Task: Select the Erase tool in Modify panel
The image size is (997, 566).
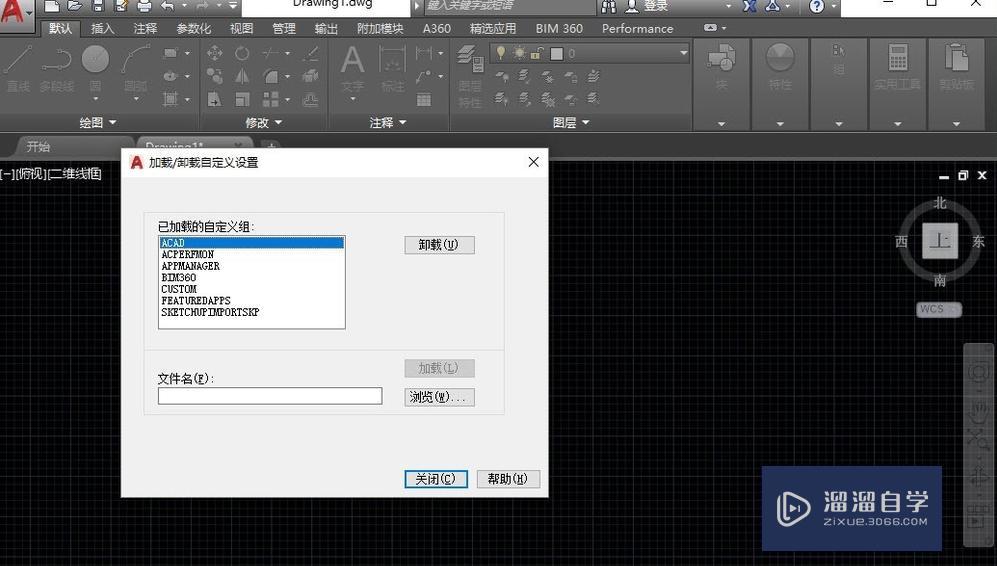Action: pyautogui.click(x=310, y=53)
